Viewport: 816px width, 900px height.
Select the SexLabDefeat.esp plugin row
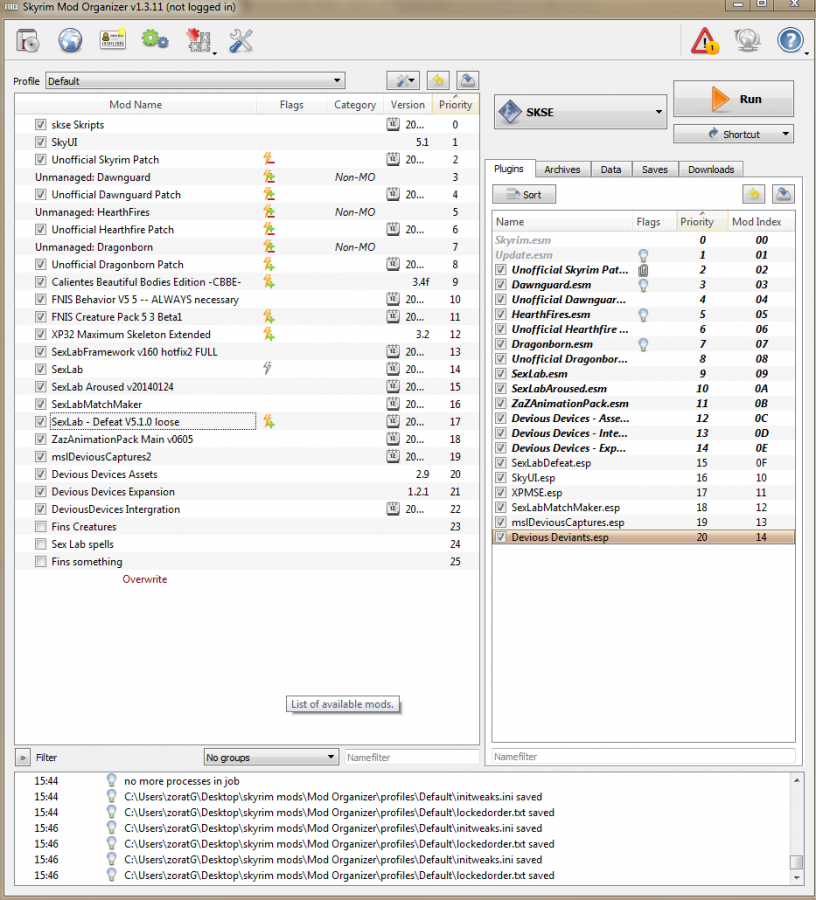[643, 463]
